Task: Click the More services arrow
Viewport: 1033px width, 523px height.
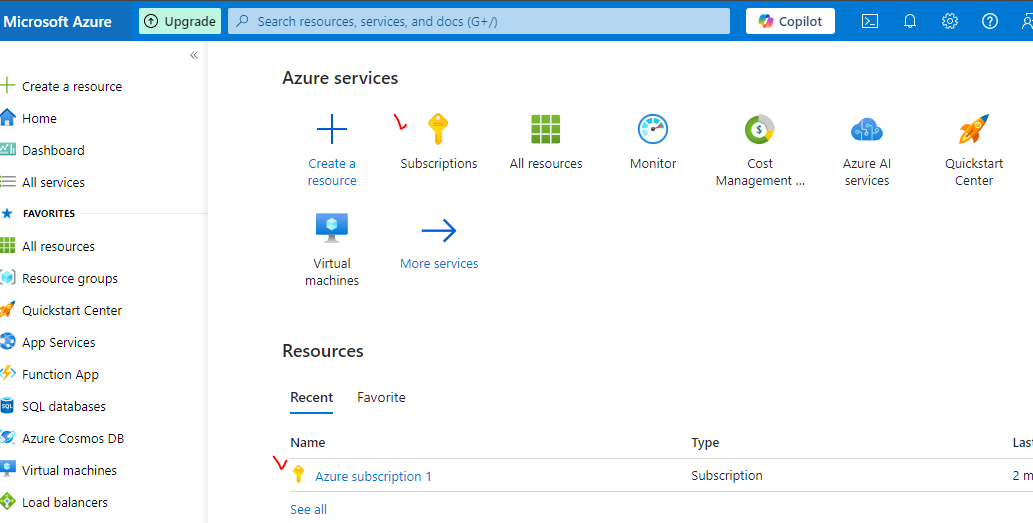Action: (439, 230)
